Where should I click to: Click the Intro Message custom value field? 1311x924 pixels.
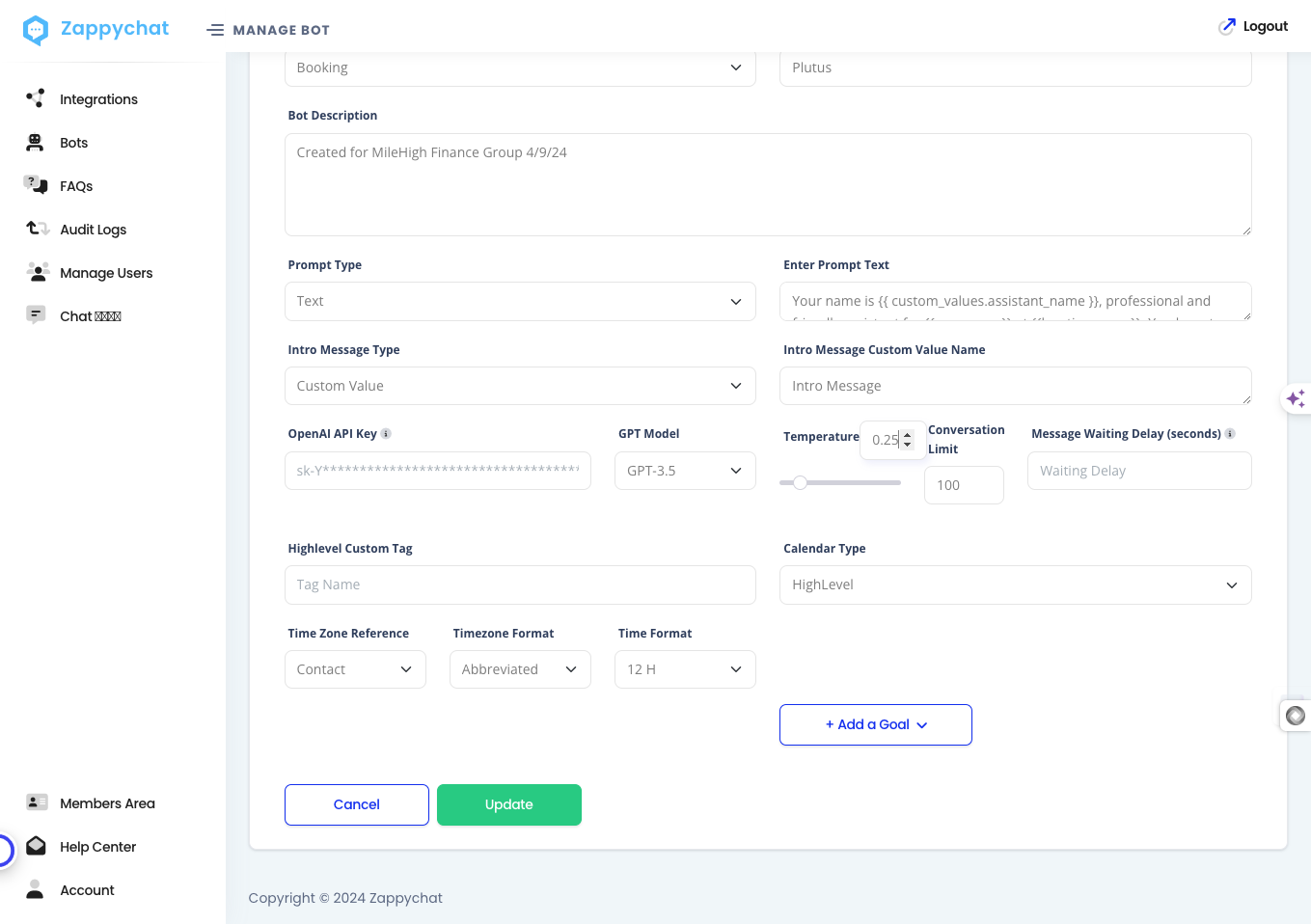(1015, 386)
